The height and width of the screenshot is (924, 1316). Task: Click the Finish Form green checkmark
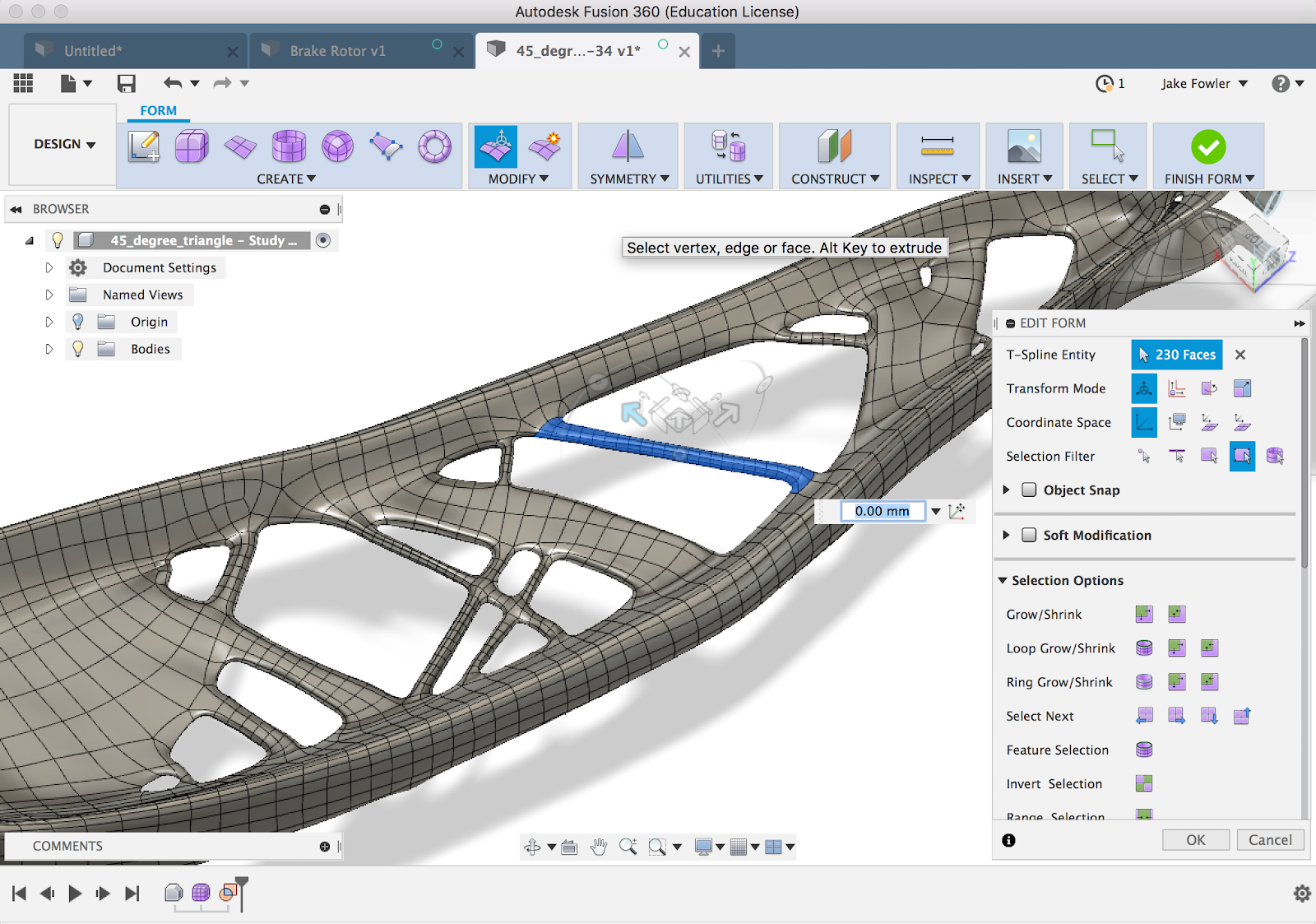(x=1208, y=147)
